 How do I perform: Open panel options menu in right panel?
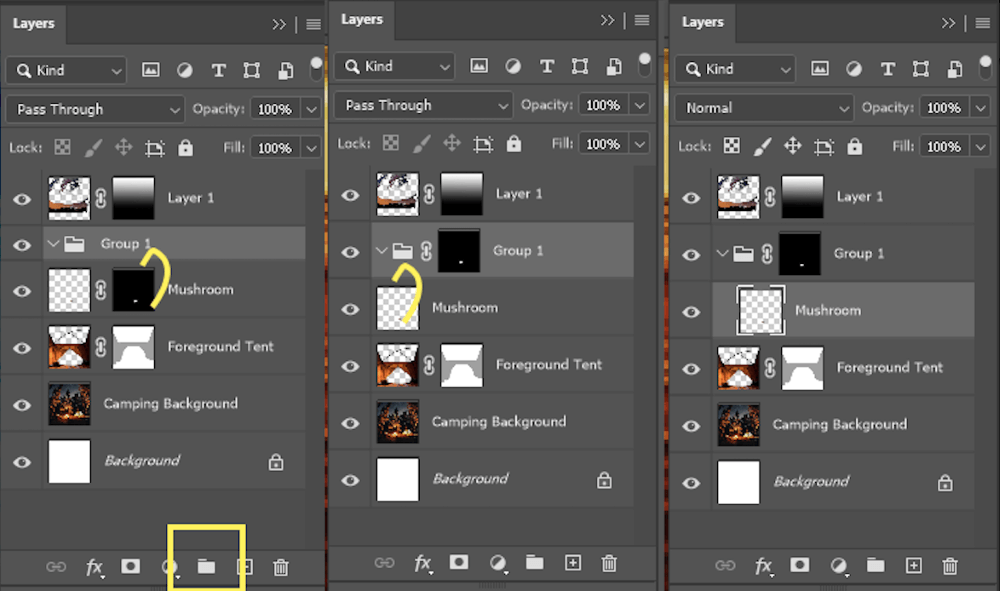(983, 24)
